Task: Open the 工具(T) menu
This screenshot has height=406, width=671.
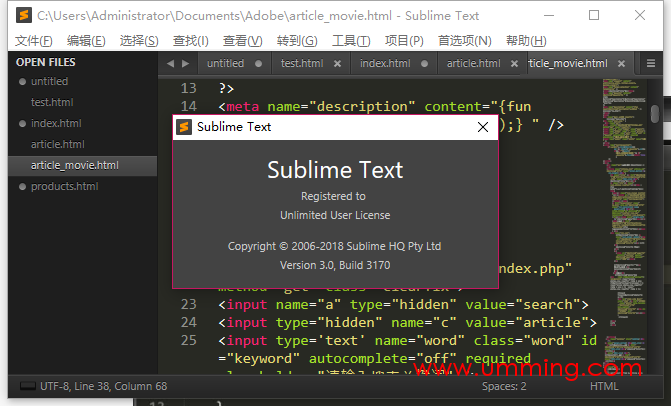Action: tap(351, 41)
